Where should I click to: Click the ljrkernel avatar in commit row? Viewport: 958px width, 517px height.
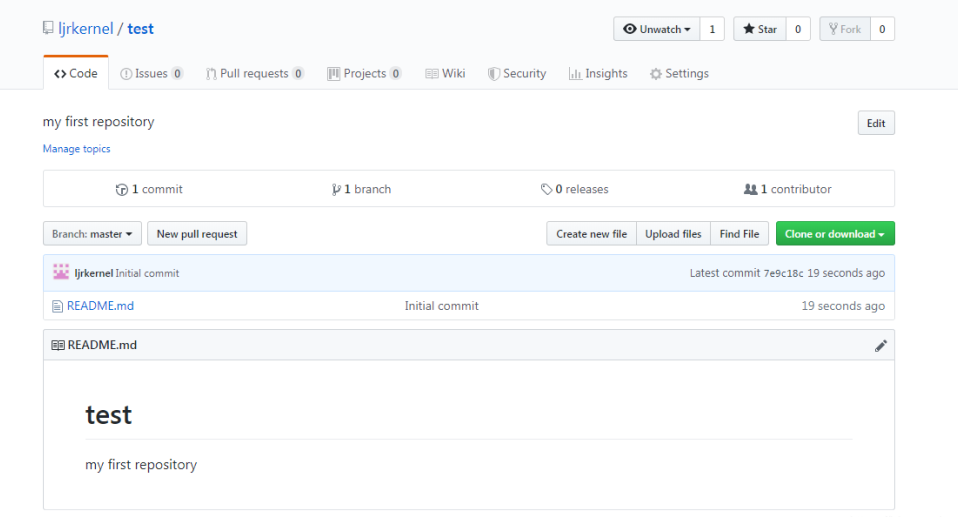click(x=60, y=272)
